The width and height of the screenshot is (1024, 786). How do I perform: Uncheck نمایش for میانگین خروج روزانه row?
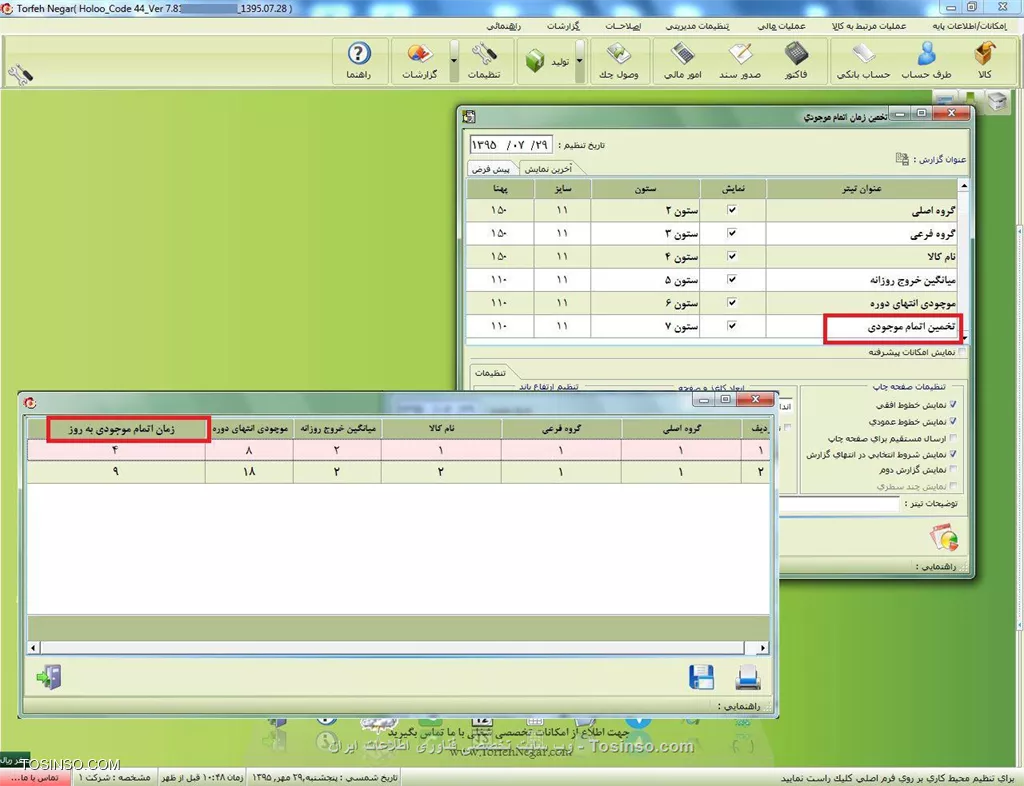(732, 279)
